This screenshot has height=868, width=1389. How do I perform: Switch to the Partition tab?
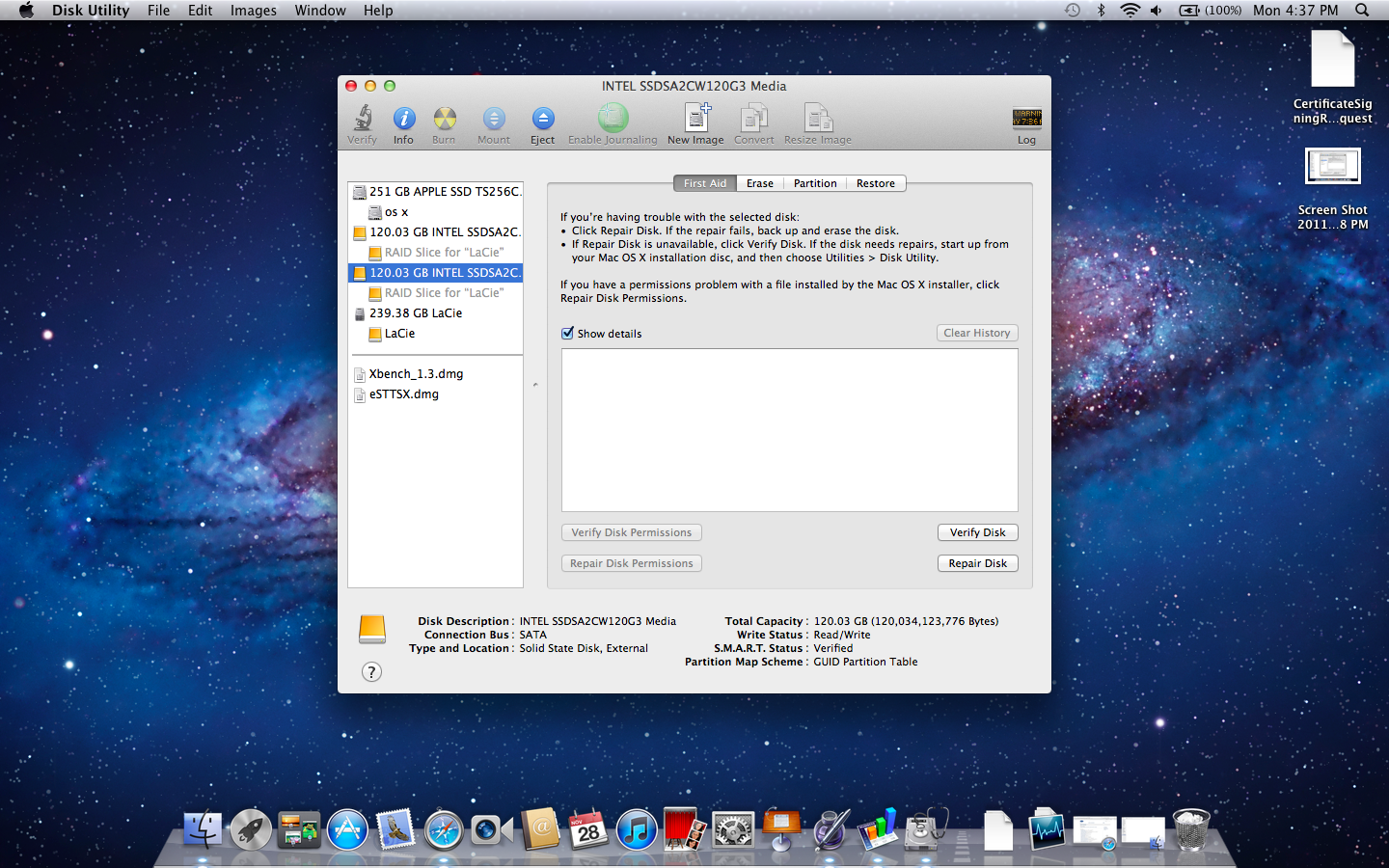pyautogui.click(x=815, y=183)
